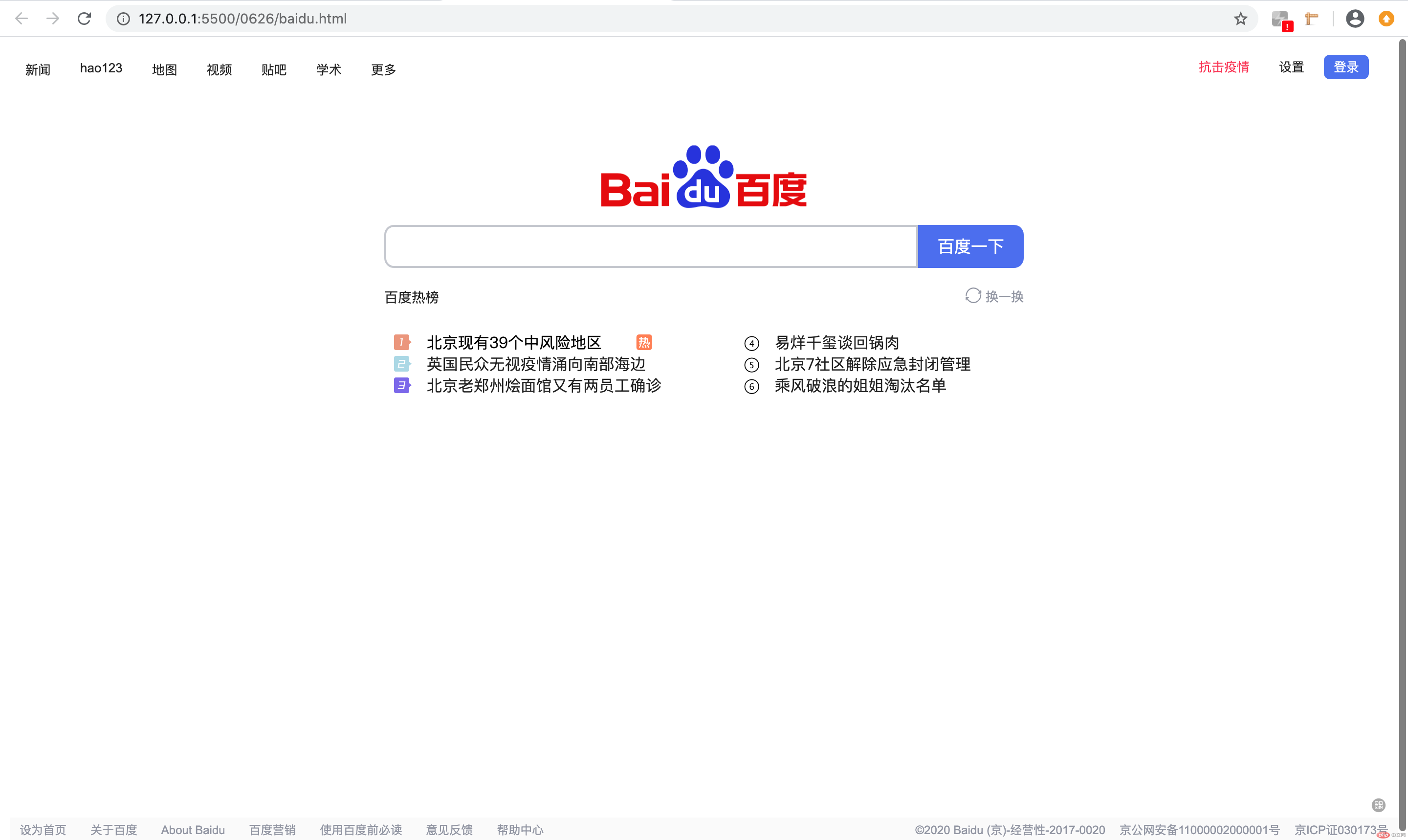The width and height of the screenshot is (1408, 840).
Task: Reload the page with the refresh icon
Action: point(84,19)
